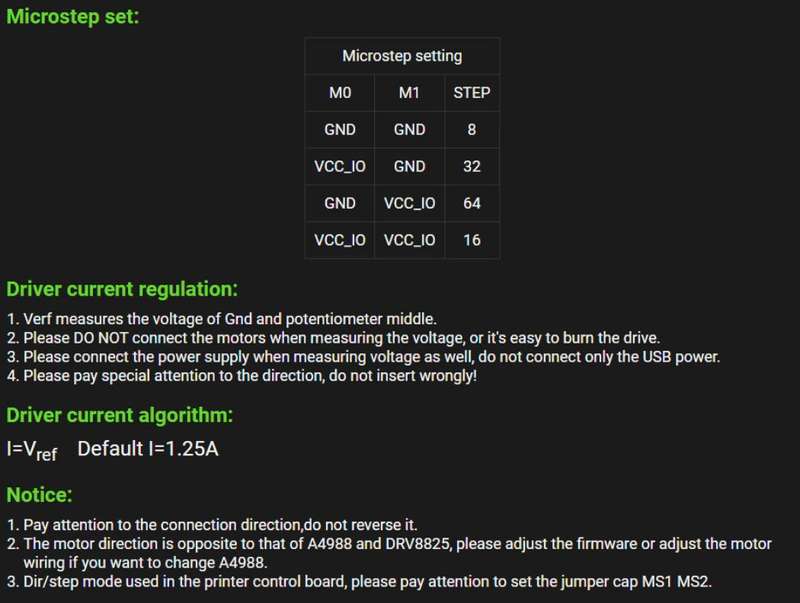
Task: Select the Microstep setting table title
Action: click(402, 56)
